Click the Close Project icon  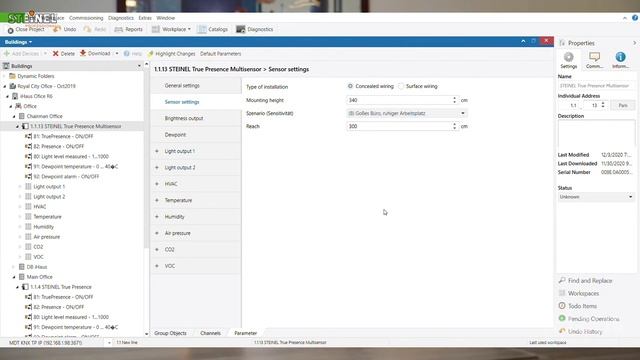coord(11,30)
